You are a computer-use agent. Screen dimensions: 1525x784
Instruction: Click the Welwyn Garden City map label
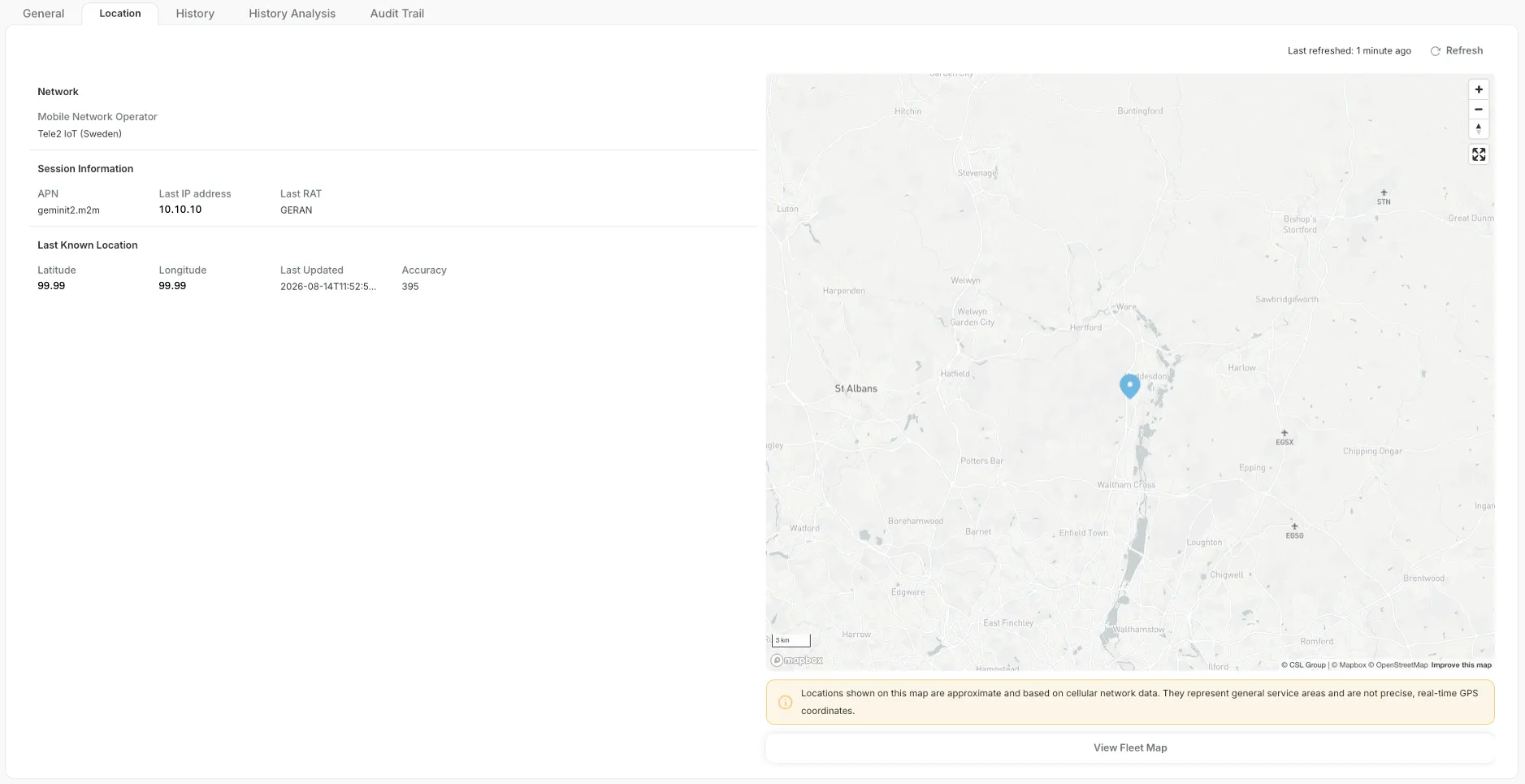[x=973, y=317]
